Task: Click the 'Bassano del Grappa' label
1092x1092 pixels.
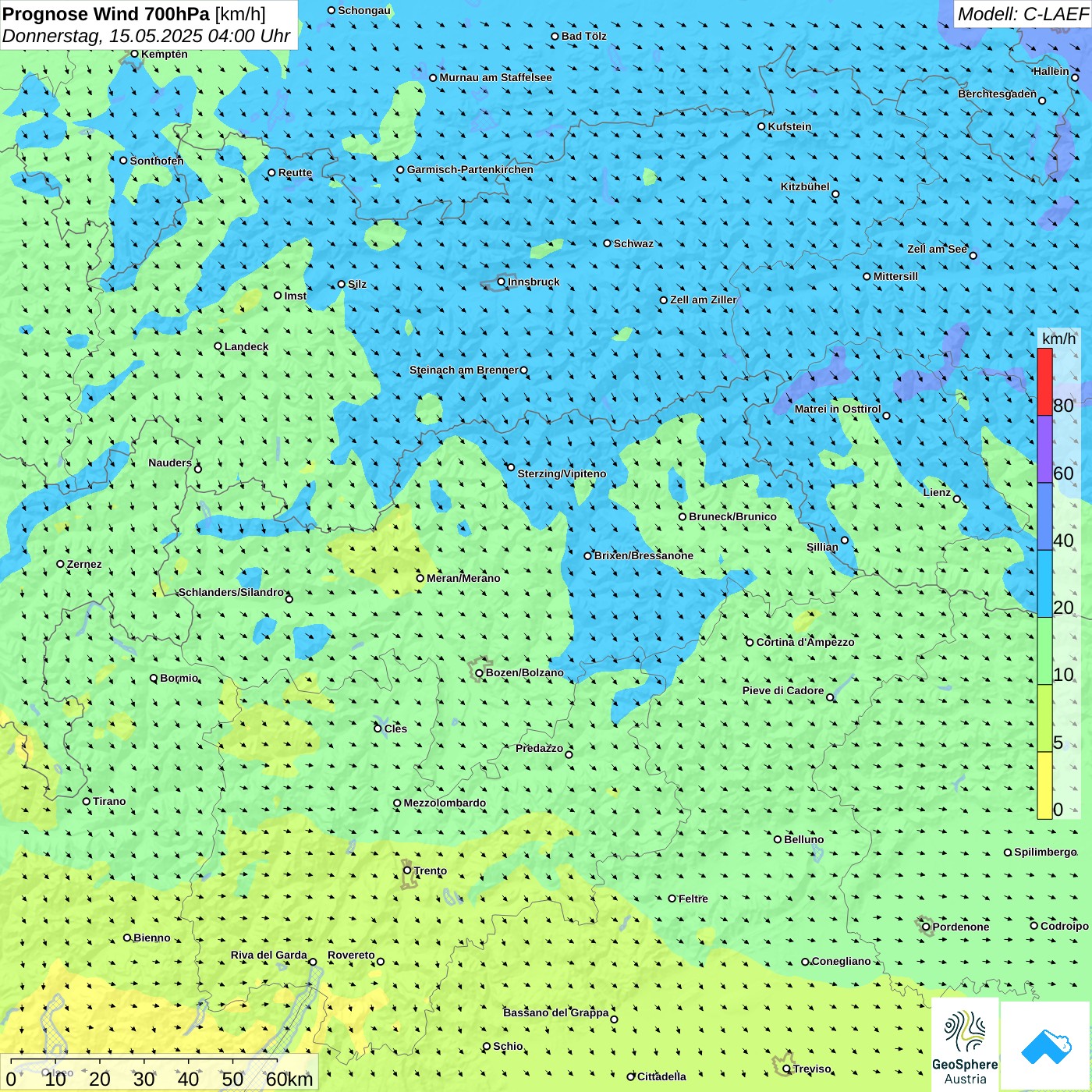Action: coord(556,1012)
